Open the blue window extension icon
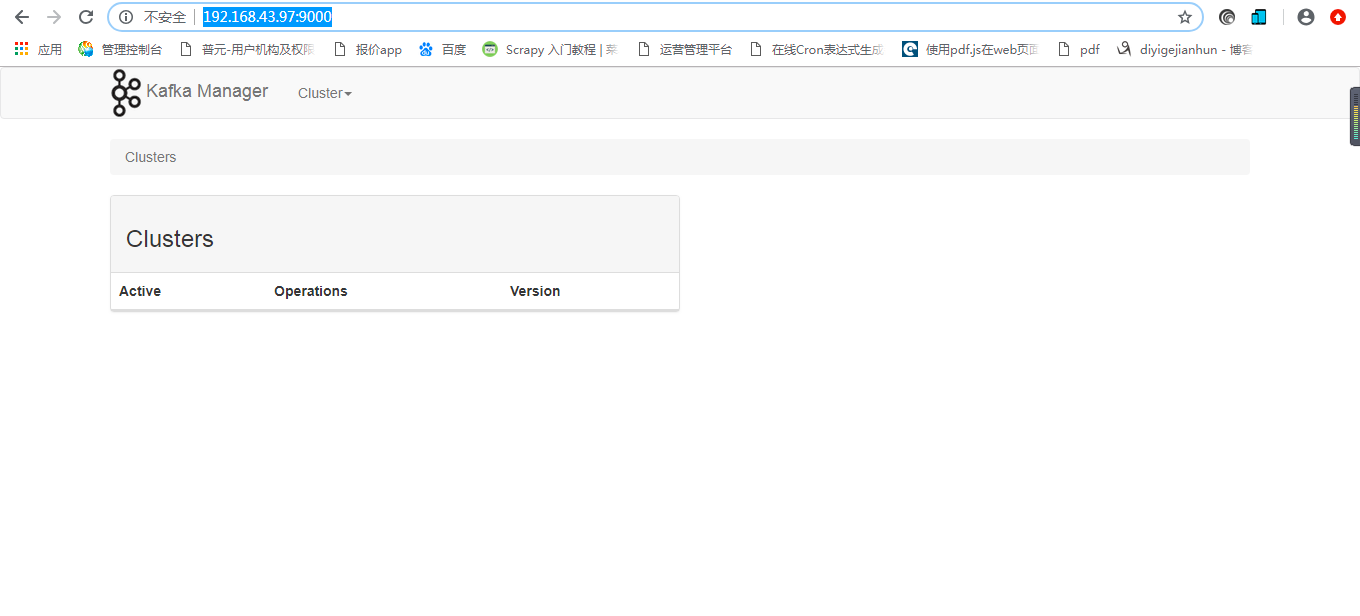The image size is (1360, 616). tap(1259, 17)
